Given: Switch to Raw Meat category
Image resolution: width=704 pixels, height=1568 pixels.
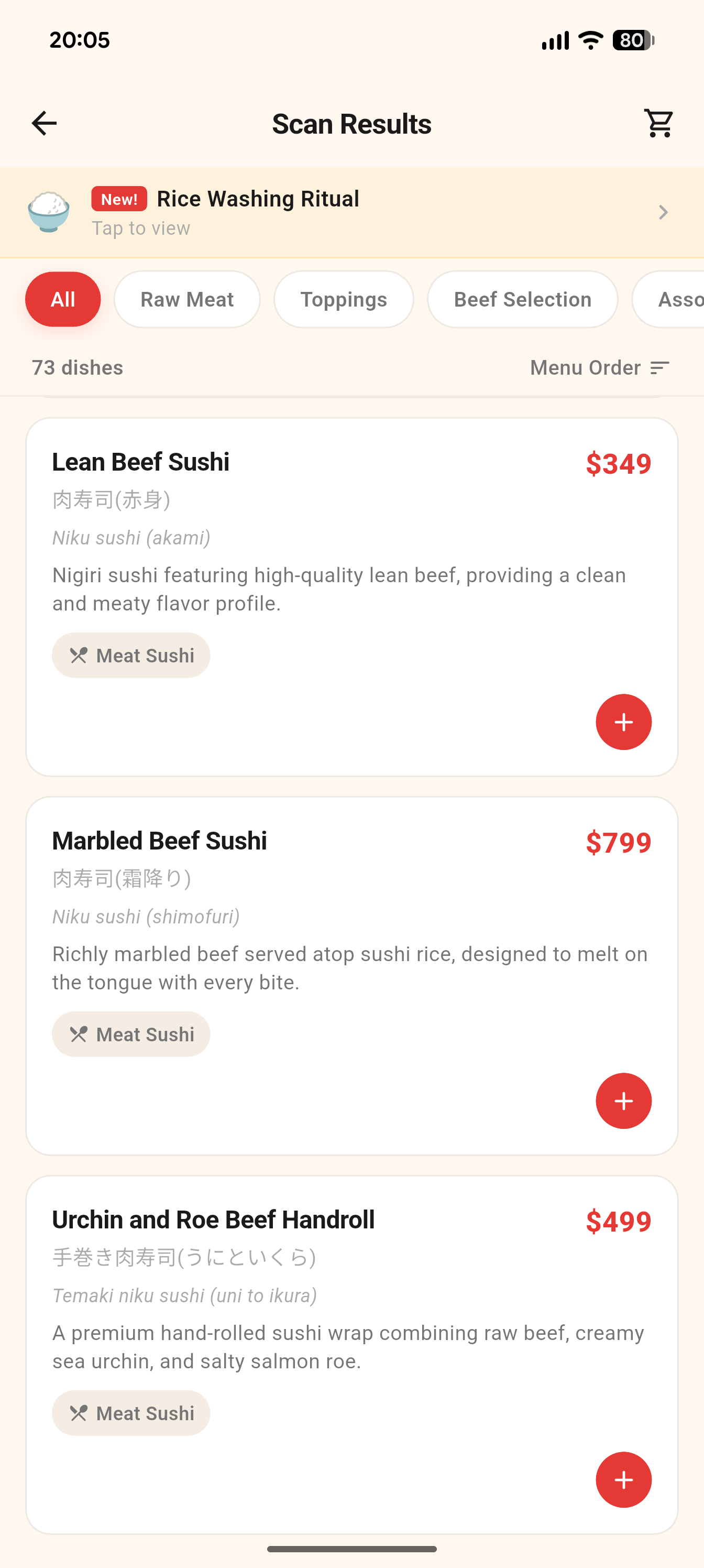Looking at the screenshot, I should point(187,299).
